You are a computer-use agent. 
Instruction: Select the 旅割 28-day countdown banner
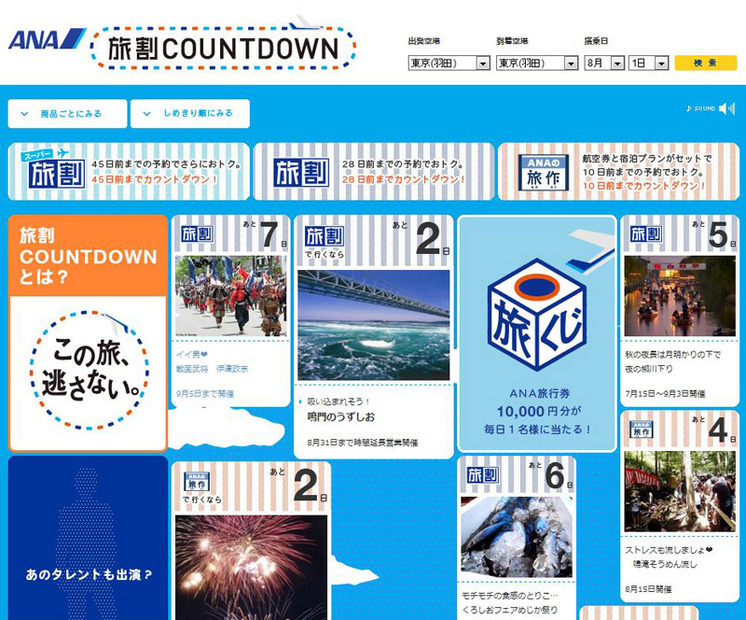pos(373,171)
